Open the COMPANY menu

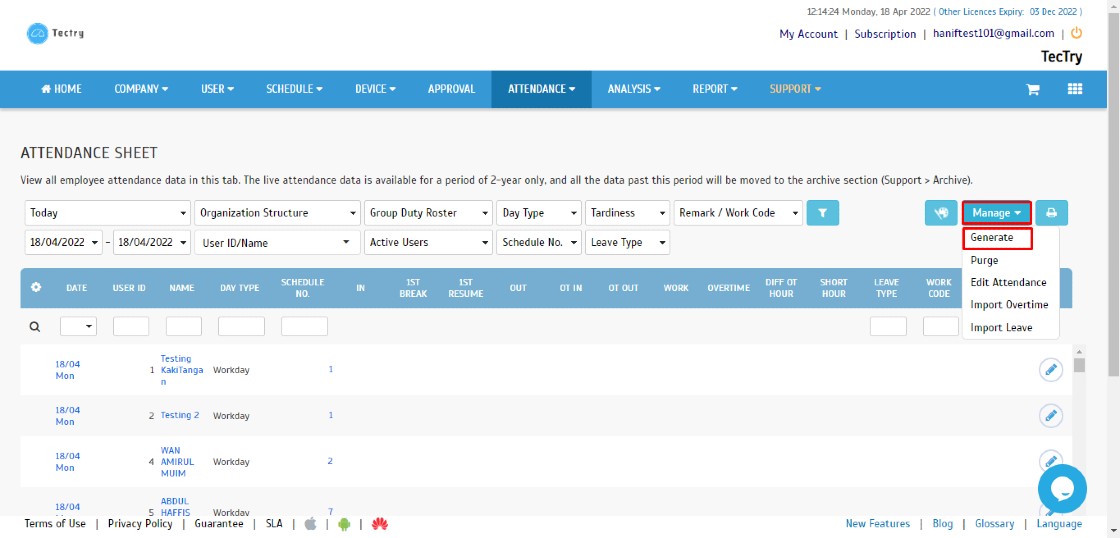[x=141, y=89]
